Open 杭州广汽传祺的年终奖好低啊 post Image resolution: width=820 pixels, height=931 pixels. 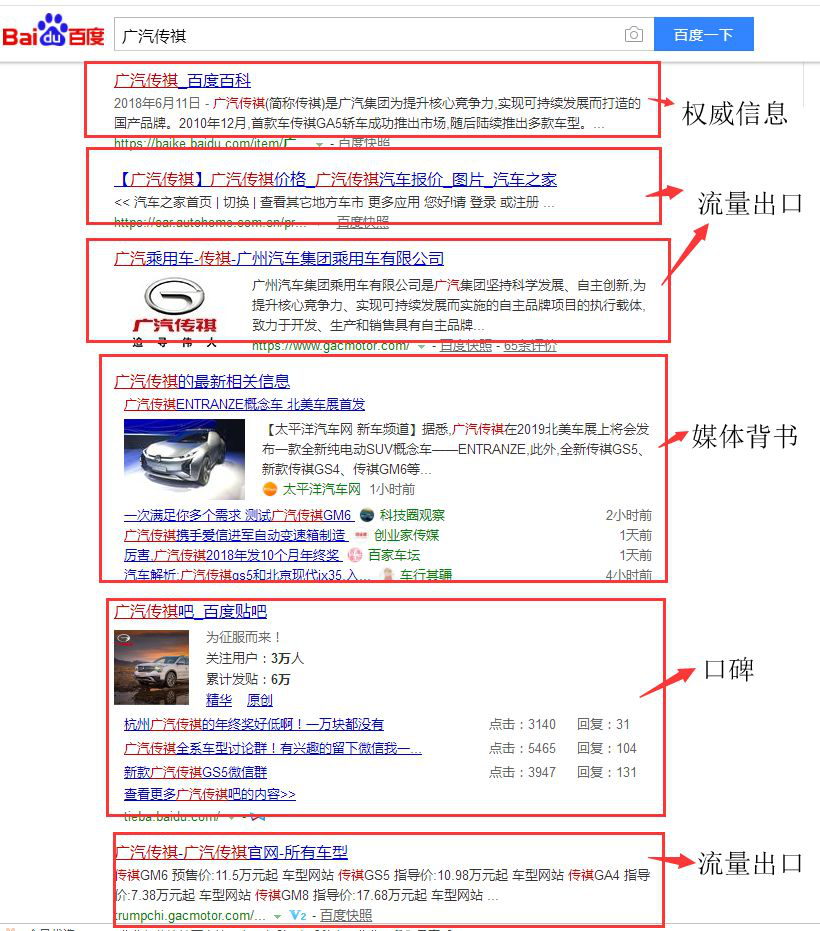pyautogui.click(x=254, y=724)
